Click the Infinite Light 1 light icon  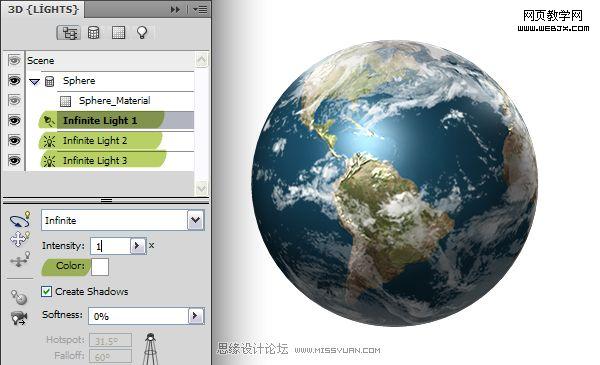[x=49, y=121]
